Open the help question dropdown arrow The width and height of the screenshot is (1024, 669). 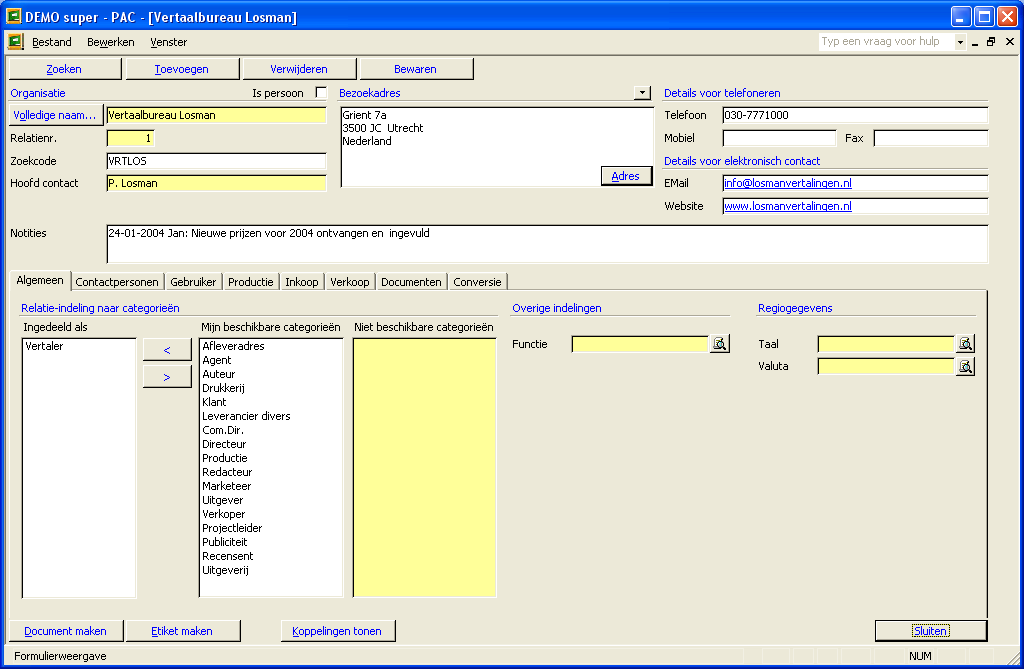[x=959, y=42]
